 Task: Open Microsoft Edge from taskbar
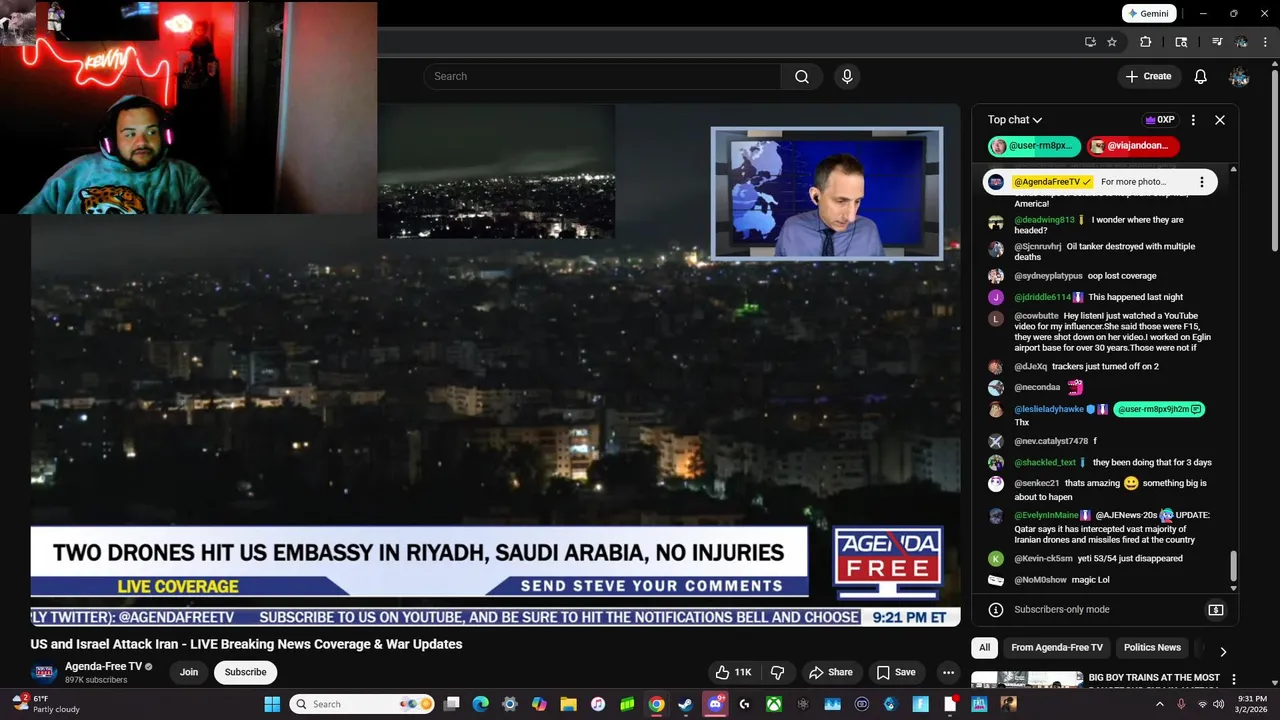pyautogui.click(x=480, y=704)
